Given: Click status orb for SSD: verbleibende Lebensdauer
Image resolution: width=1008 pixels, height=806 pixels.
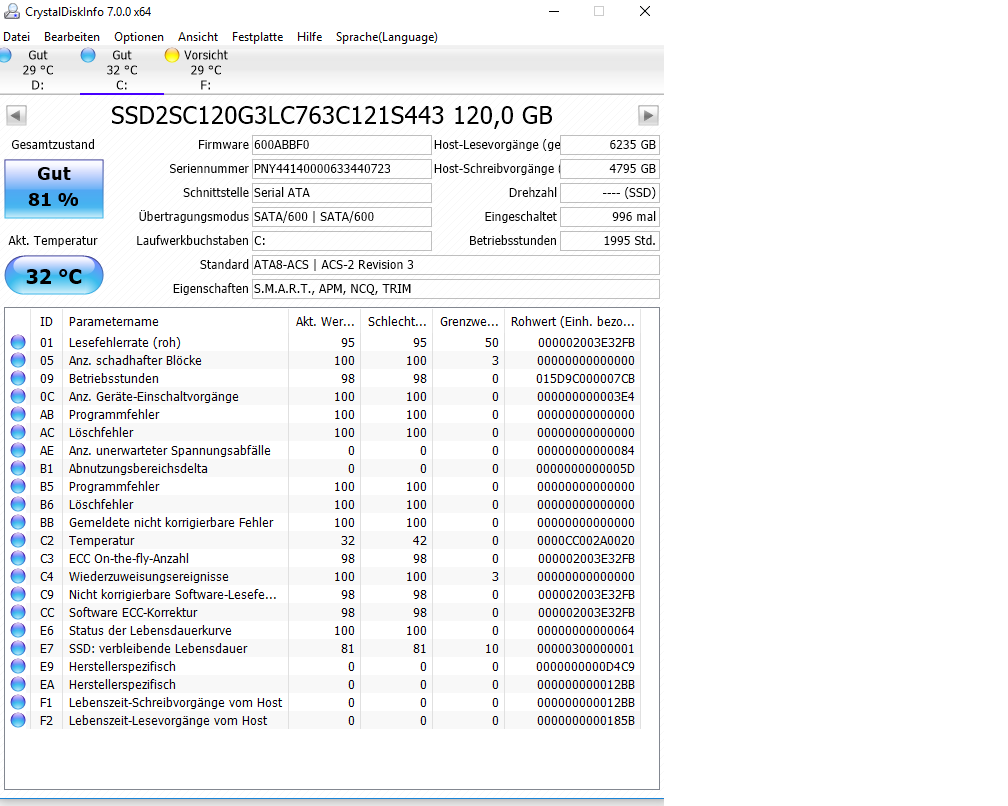Looking at the screenshot, I should 18,649.
